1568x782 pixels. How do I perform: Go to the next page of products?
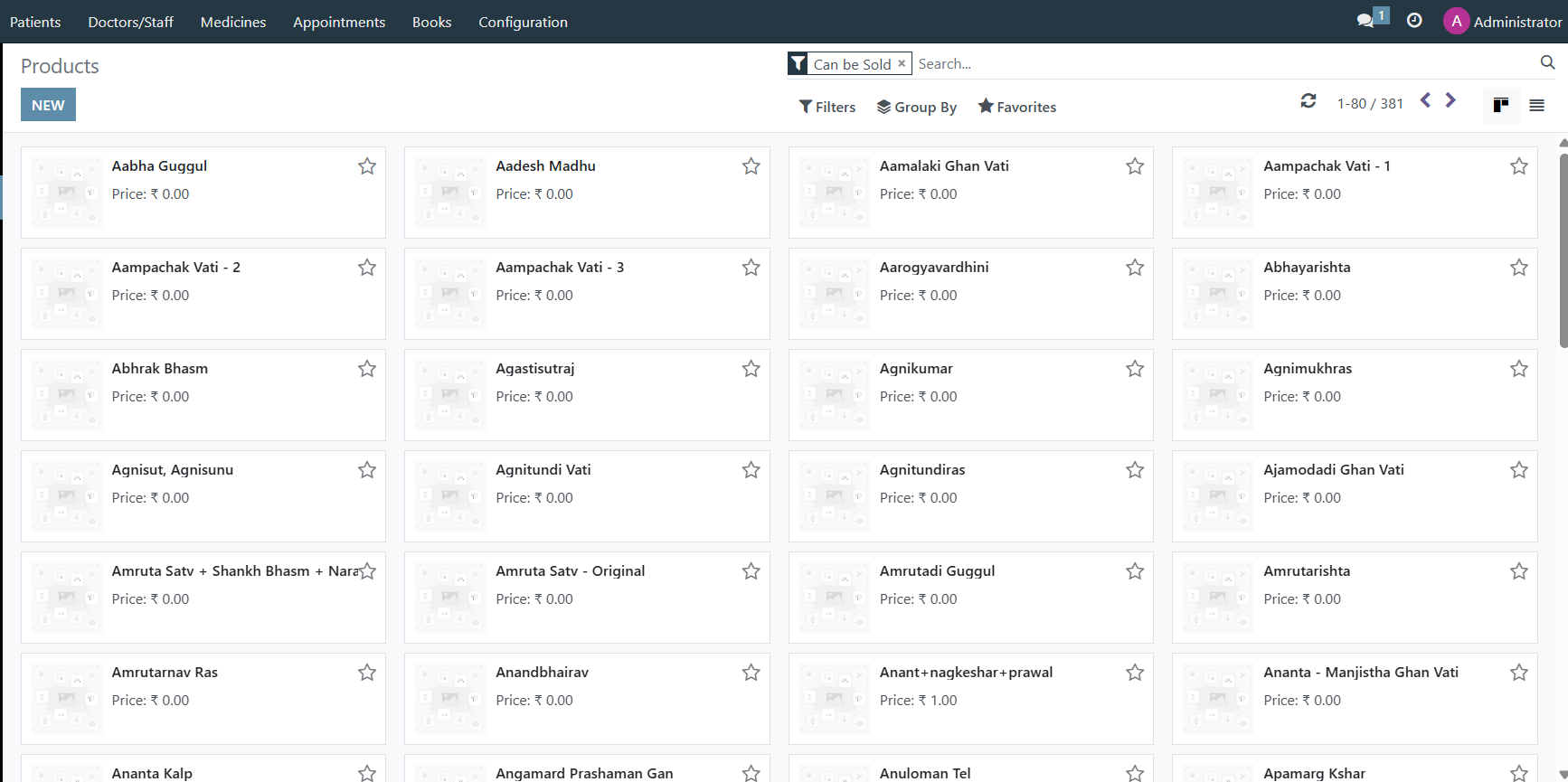[1450, 100]
